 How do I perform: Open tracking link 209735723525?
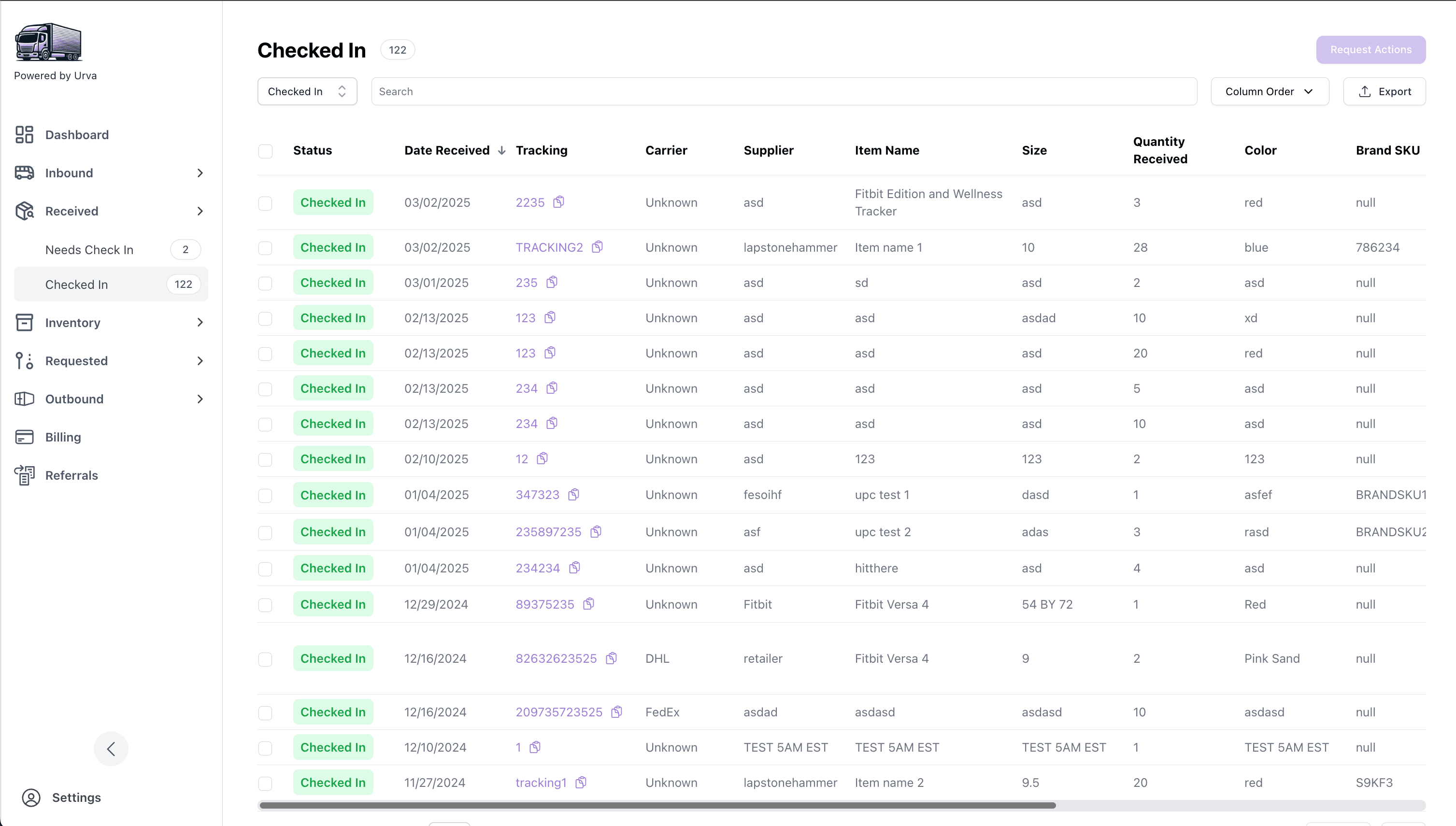click(x=559, y=712)
